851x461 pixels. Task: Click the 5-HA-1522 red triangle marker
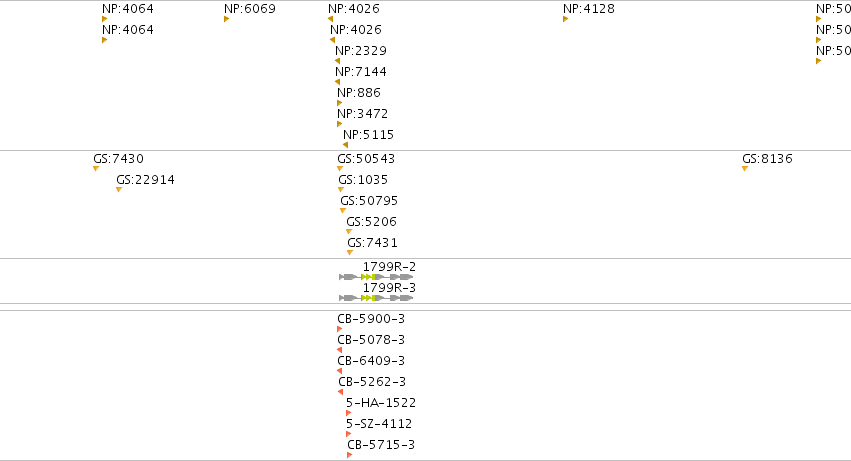coord(348,413)
